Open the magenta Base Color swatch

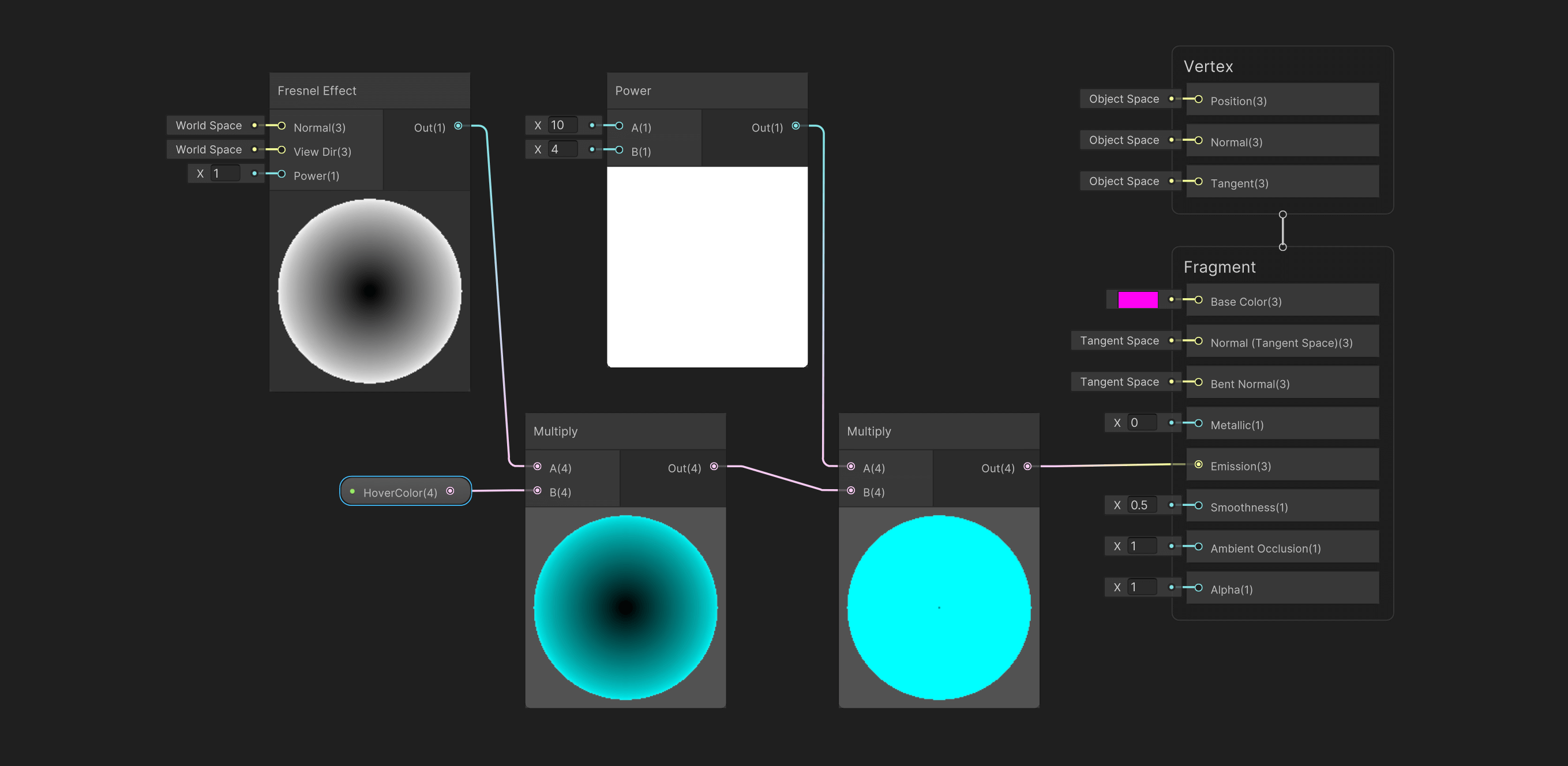coord(1137,300)
